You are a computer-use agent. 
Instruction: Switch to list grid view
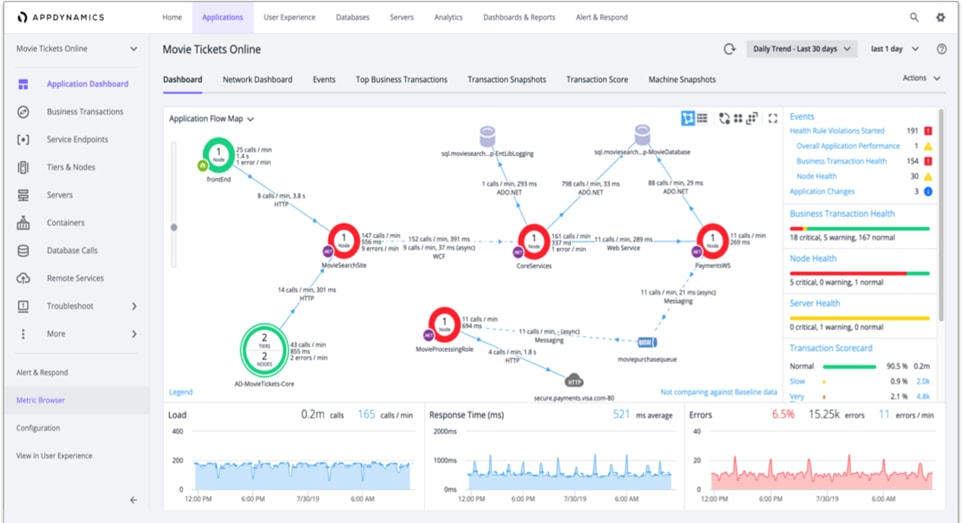[x=702, y=118]
